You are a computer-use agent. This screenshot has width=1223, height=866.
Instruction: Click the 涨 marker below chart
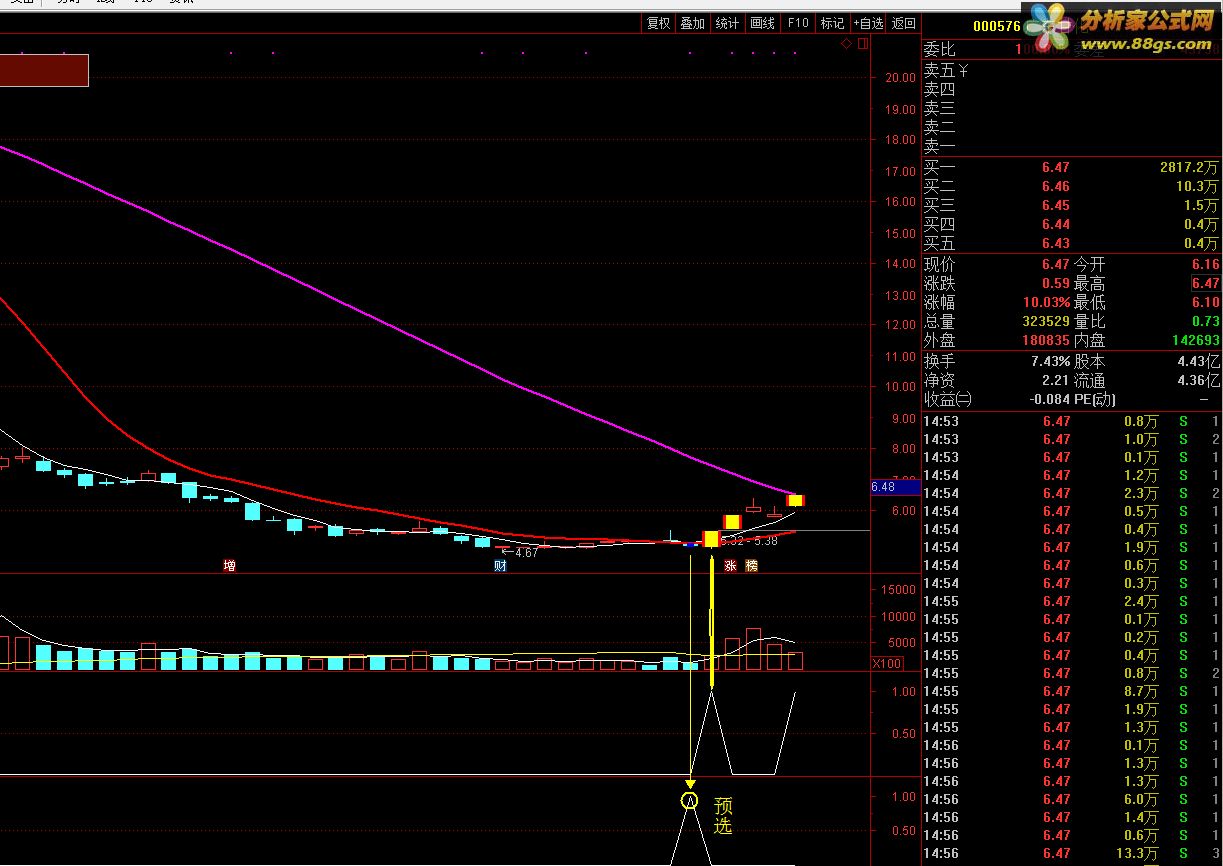730,566
